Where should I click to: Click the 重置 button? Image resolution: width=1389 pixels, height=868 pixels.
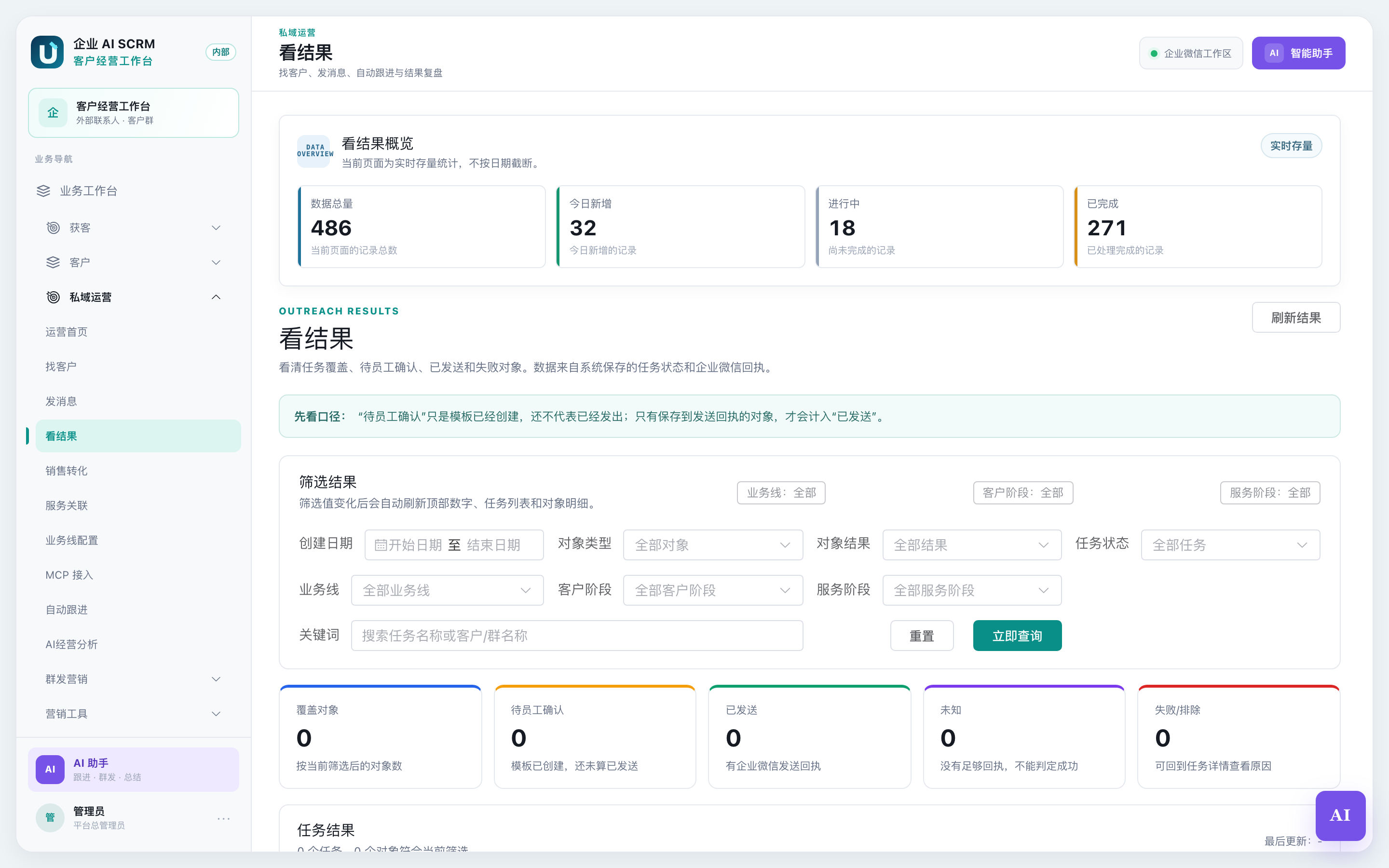tap(922, 636)
